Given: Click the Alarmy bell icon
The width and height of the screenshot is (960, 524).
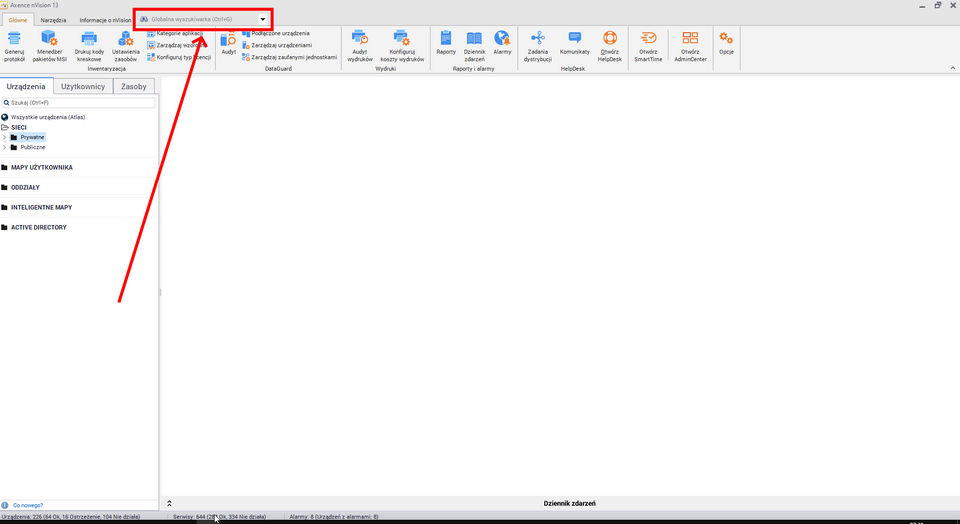Looking at the screenshot, I should [502, 39].
